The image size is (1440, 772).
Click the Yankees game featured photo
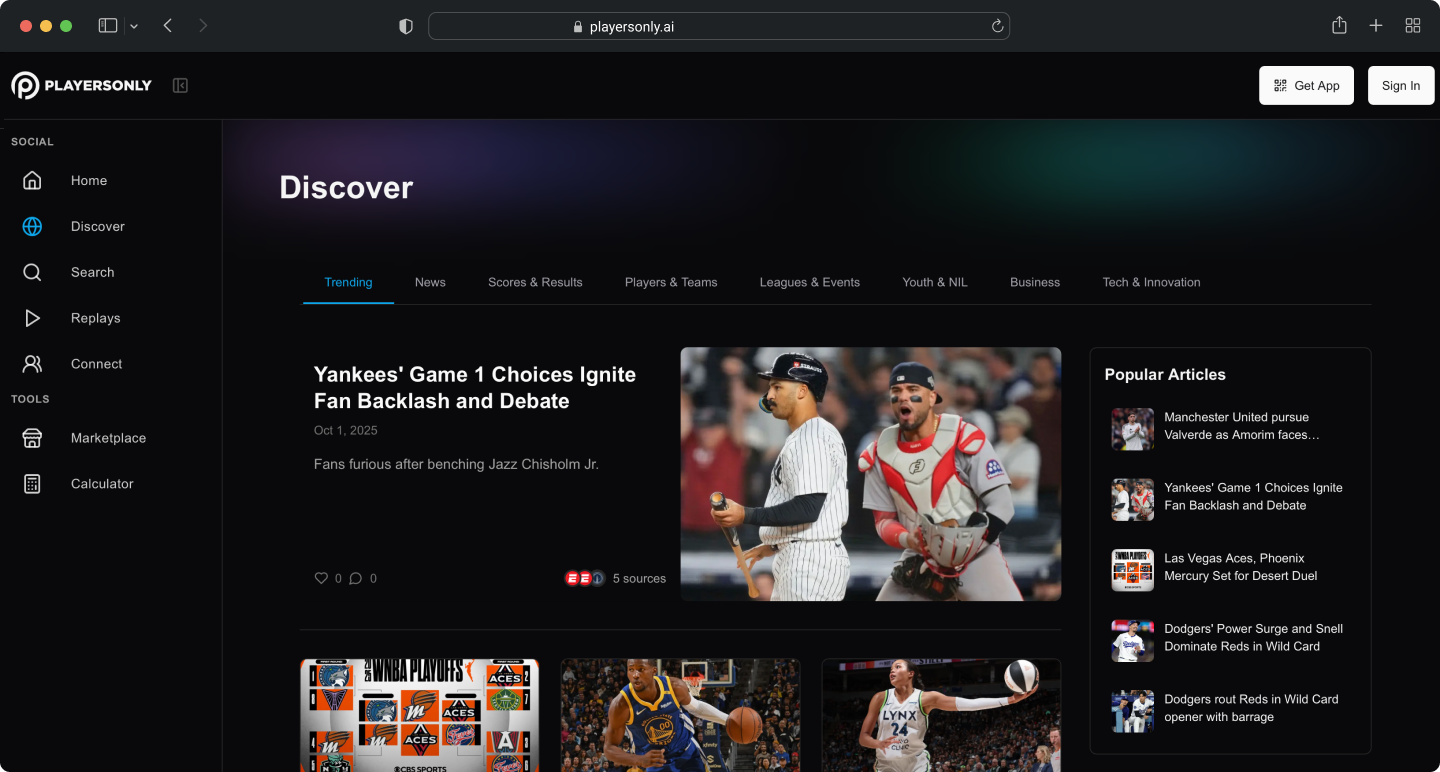pyautogui.click(x=870, y=474)
